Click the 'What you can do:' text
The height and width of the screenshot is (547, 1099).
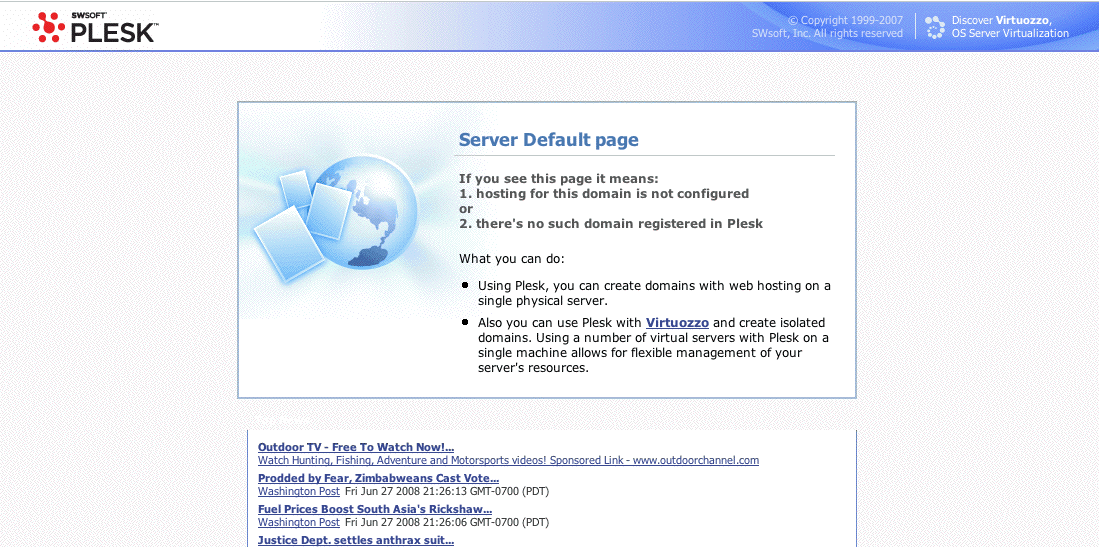[512, 259]
